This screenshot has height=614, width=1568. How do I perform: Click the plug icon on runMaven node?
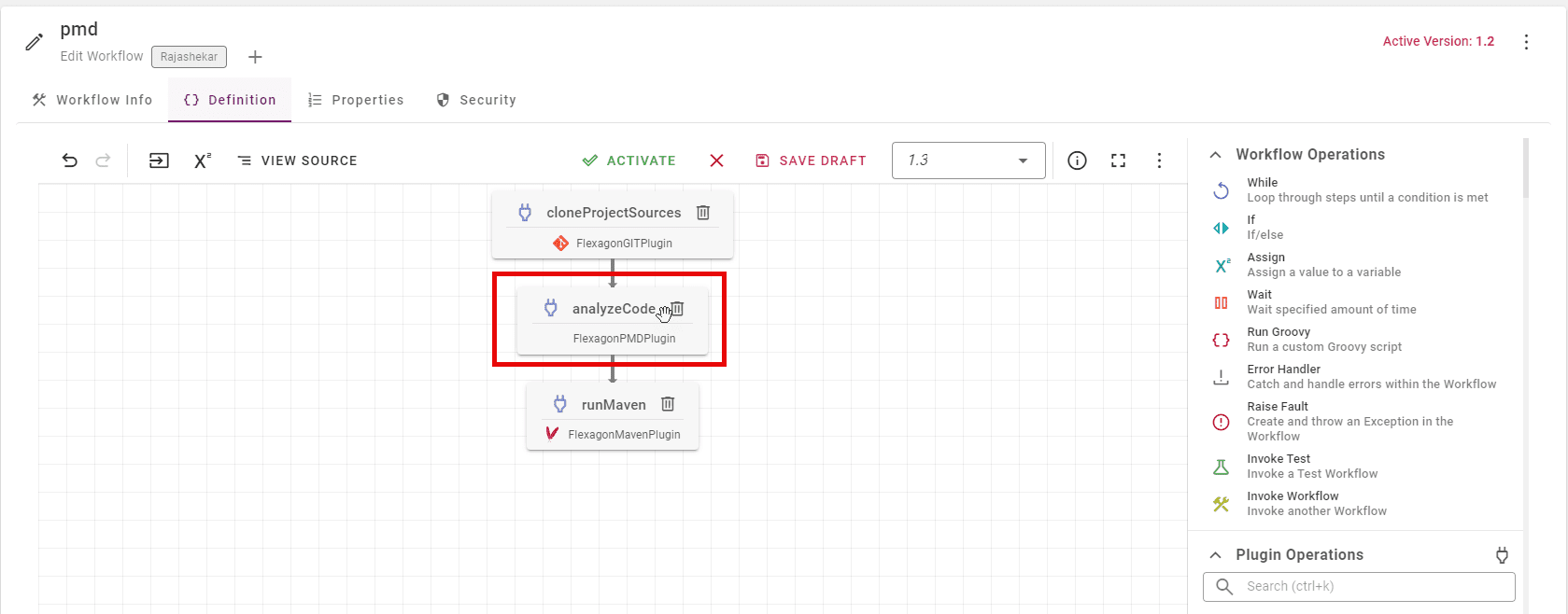tap(560, 404)
